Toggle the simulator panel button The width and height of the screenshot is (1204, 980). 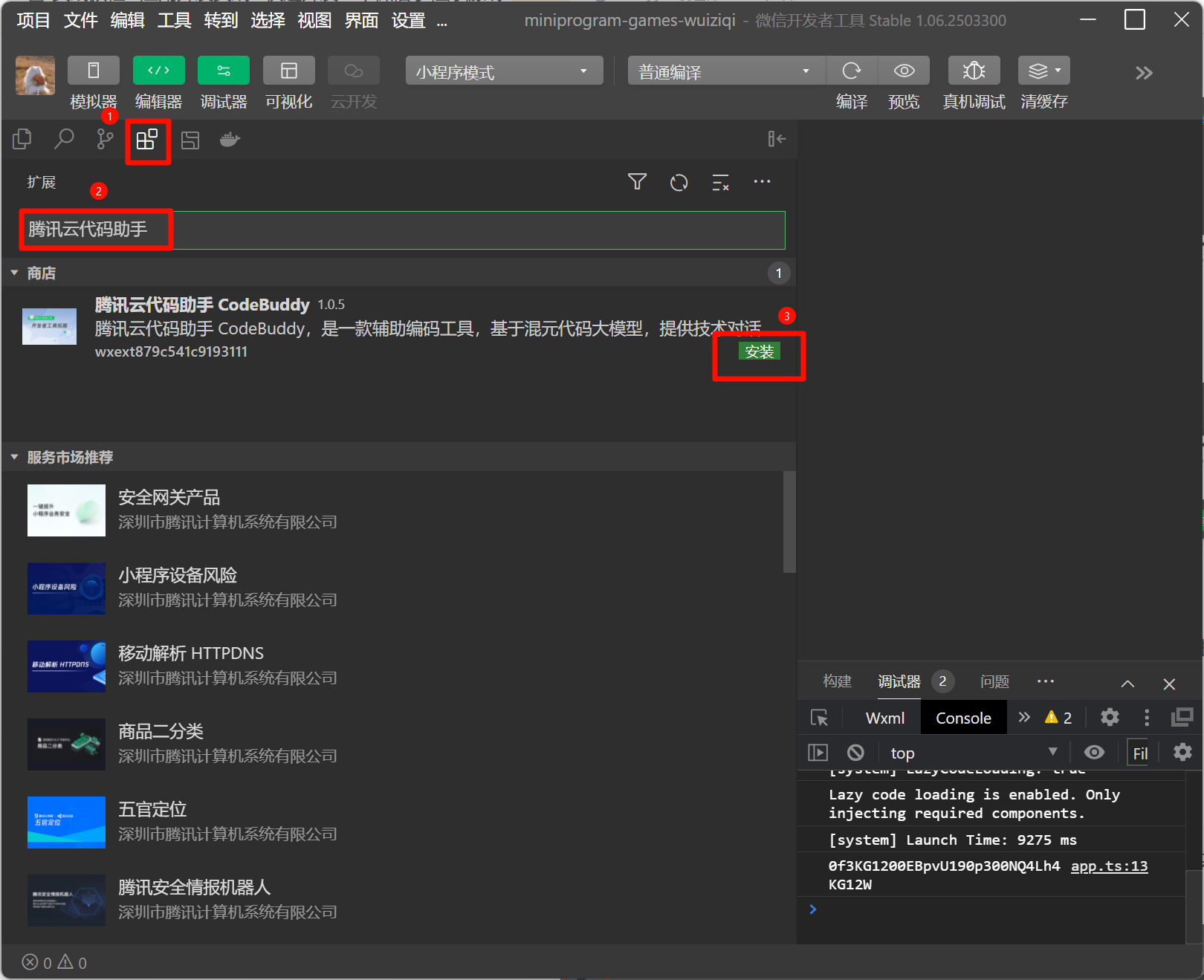pyautogui.click(x=94, y=71)
